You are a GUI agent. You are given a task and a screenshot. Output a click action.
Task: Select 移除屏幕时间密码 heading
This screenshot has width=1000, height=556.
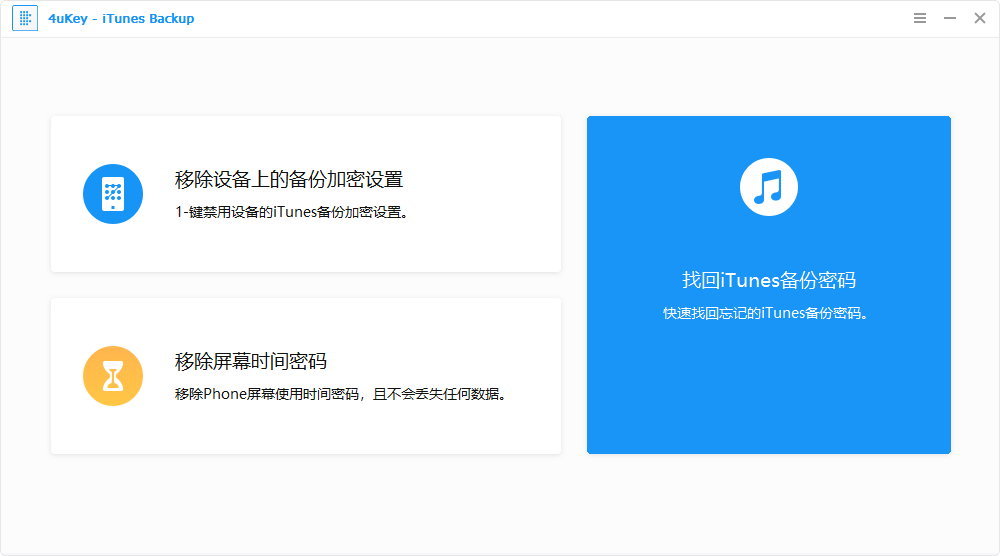(251, 362)
